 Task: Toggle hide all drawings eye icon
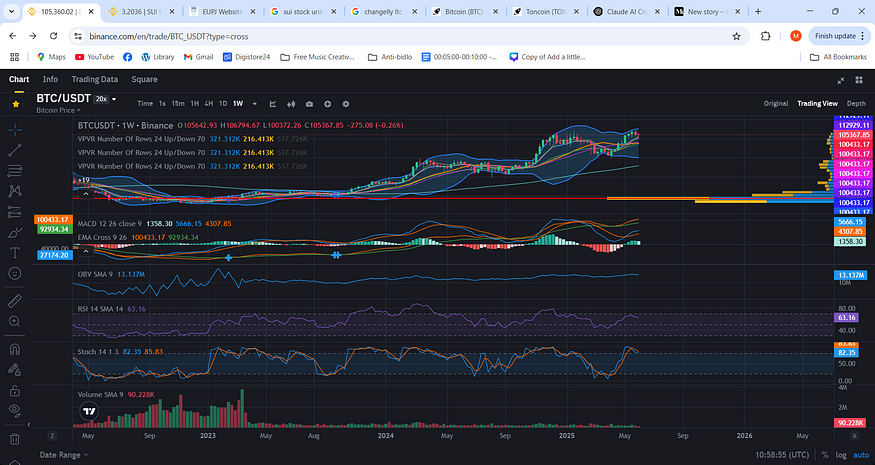pos(15,410)
